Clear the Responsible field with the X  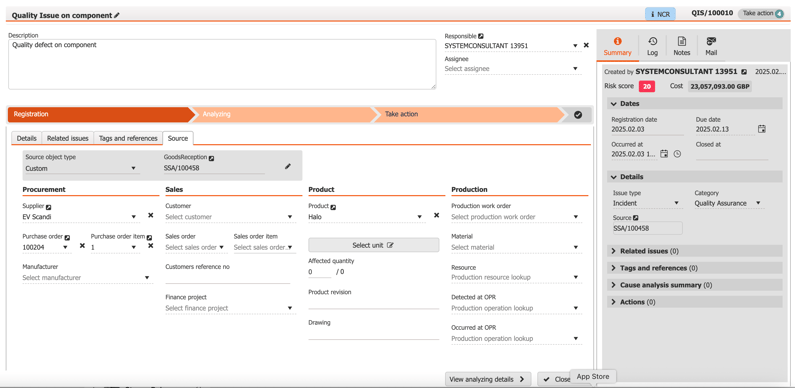[x=586, y=45]
